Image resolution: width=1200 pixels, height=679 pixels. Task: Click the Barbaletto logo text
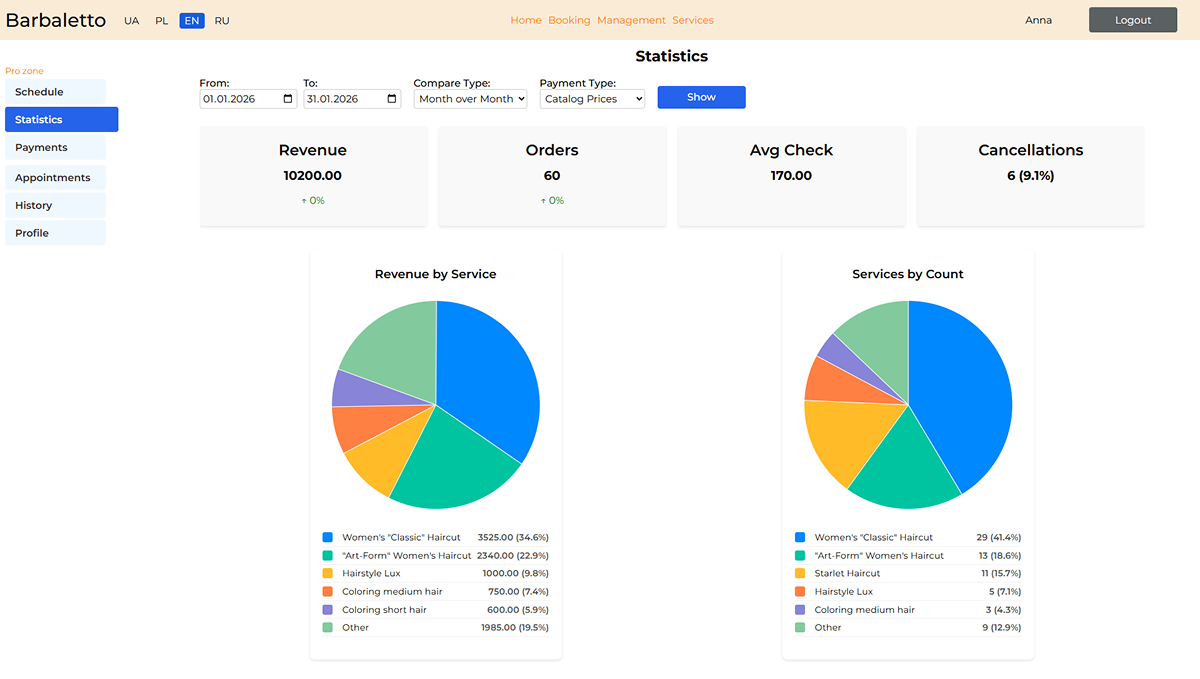coord(56,20)
